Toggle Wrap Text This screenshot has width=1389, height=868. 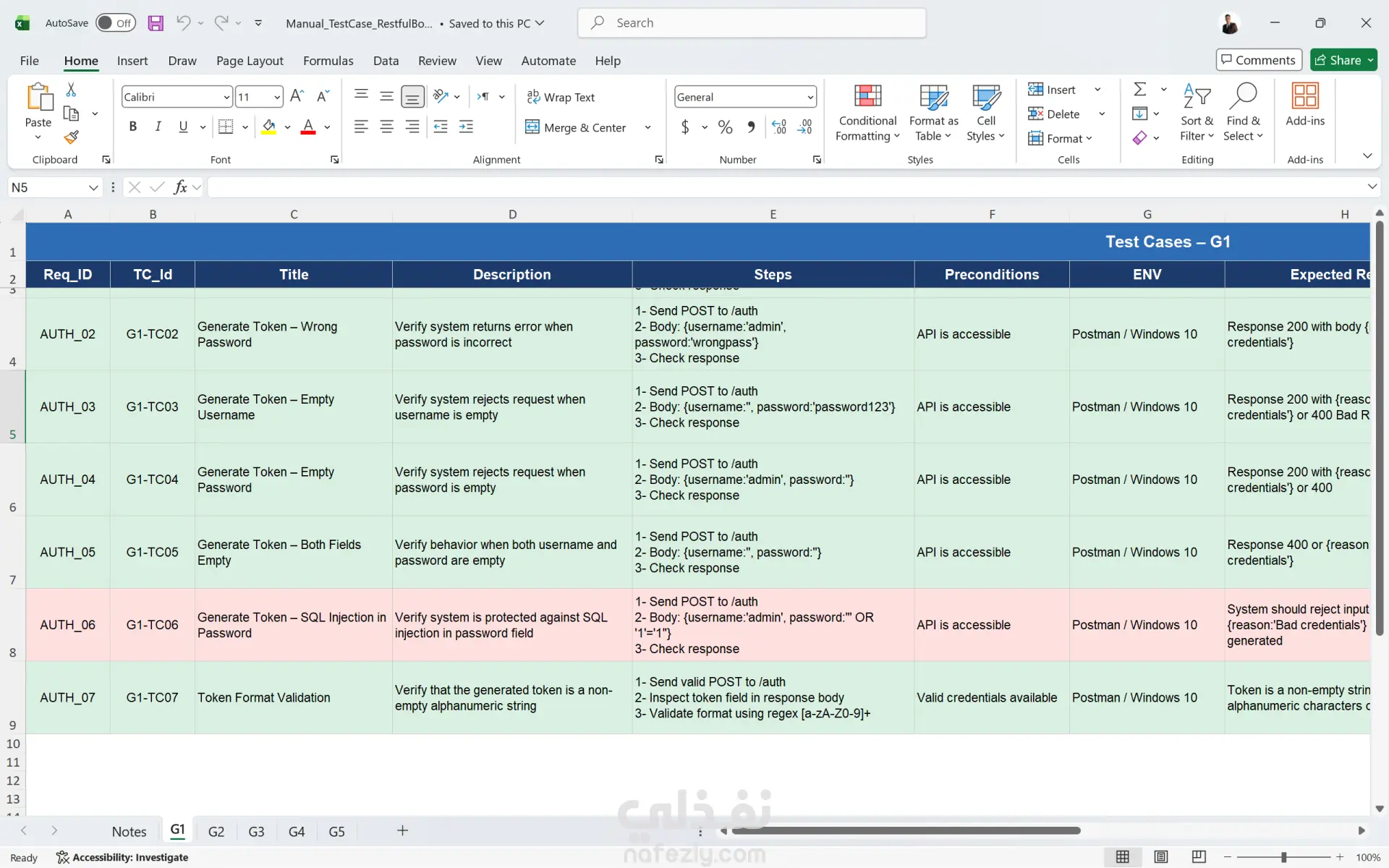(x=561, y=97)
